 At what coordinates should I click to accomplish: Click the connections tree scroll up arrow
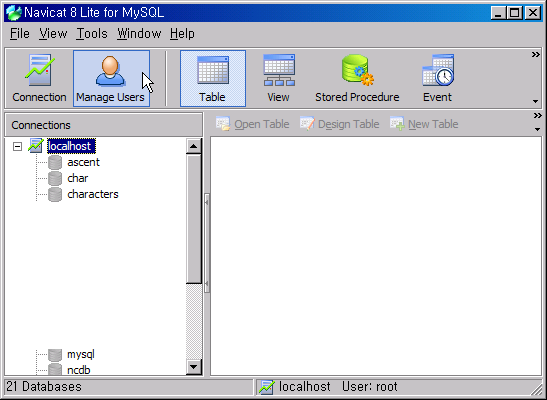[194, 146]
